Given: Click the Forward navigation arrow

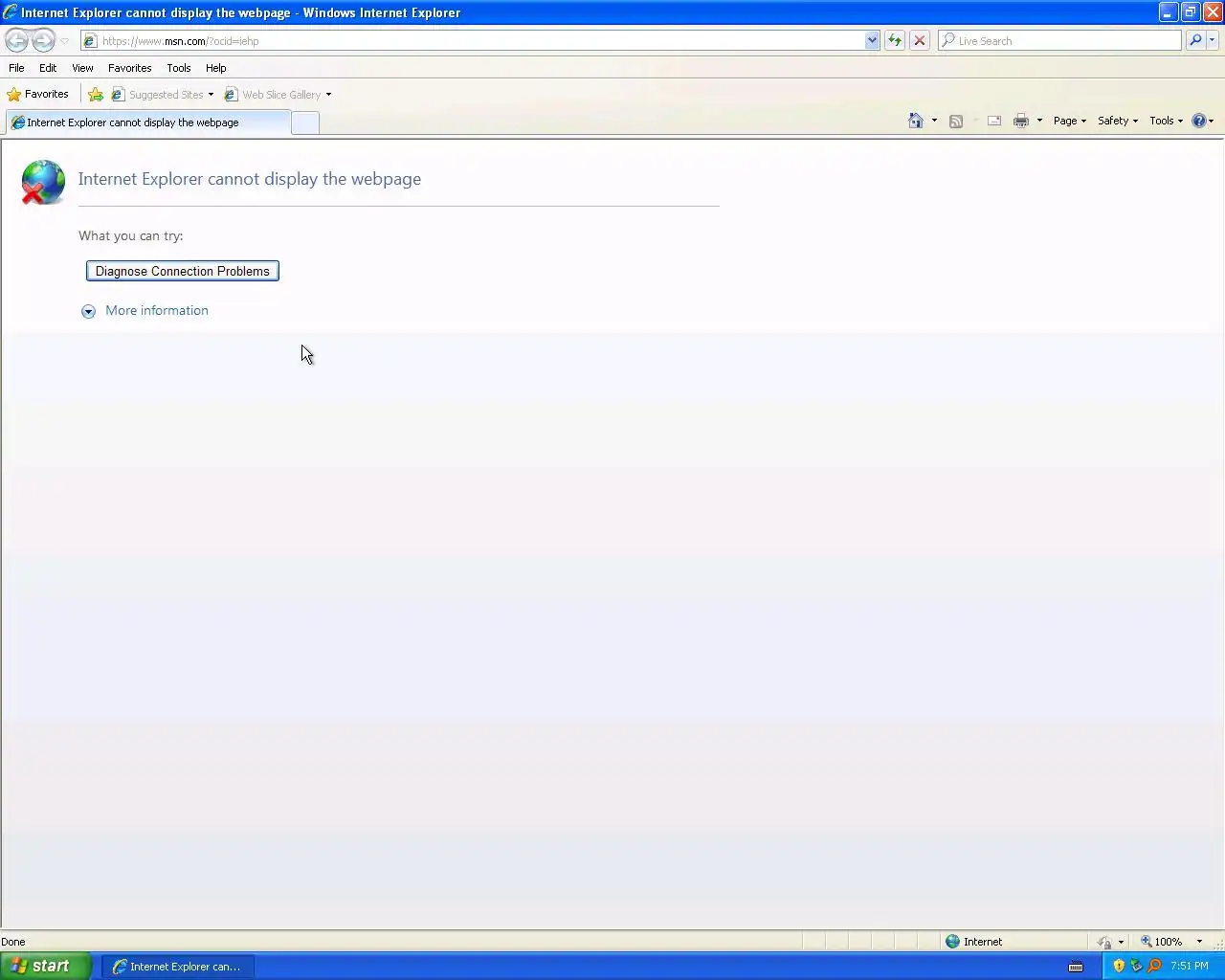Looking at the screenshot, I should coord(43,40).
